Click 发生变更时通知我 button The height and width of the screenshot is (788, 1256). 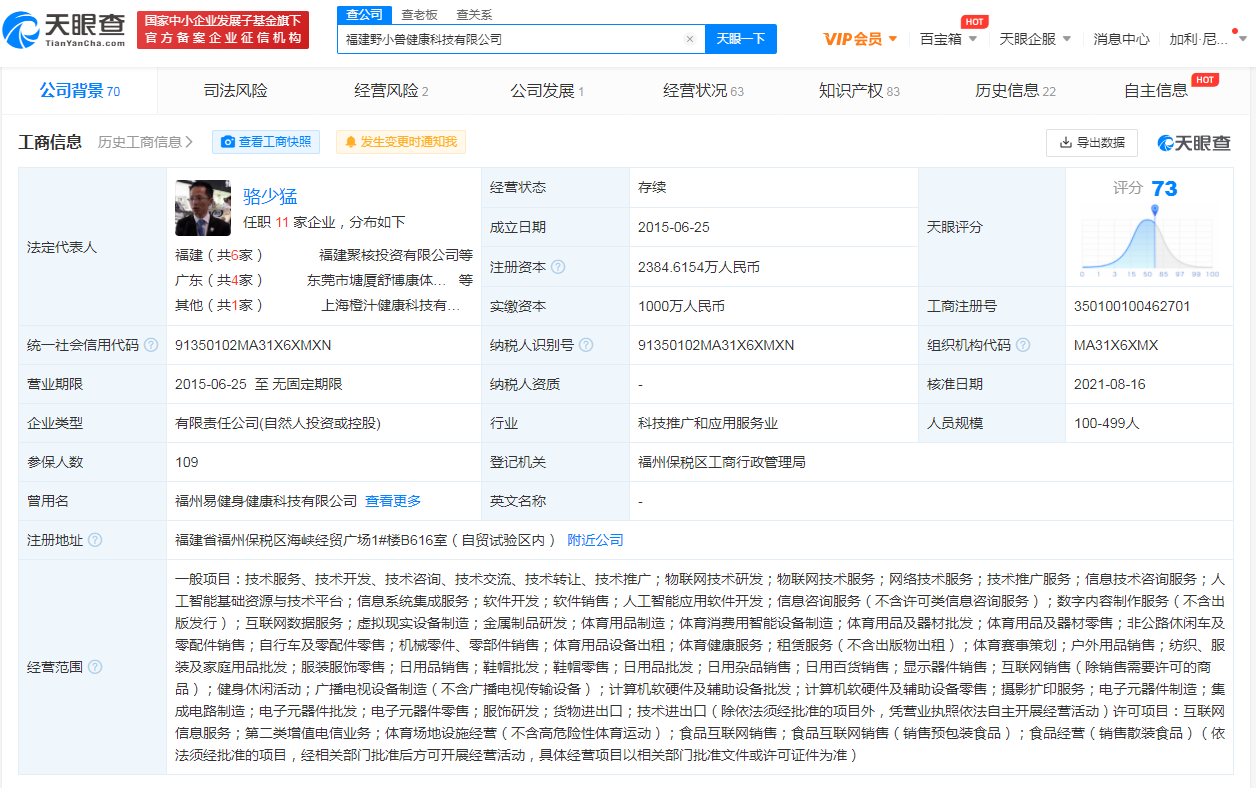400,142
